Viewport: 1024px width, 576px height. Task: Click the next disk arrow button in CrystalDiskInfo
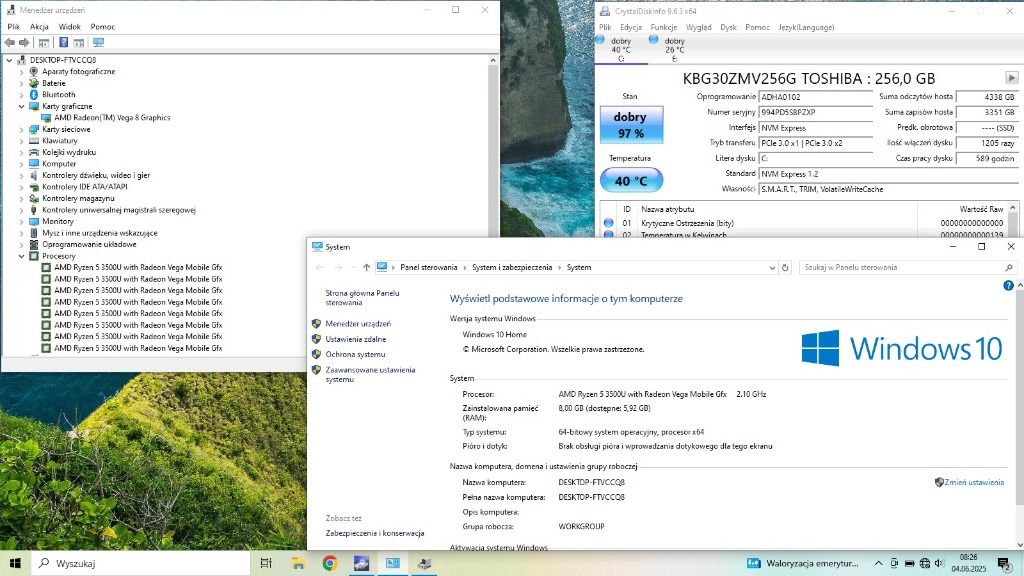(1012, 78)
